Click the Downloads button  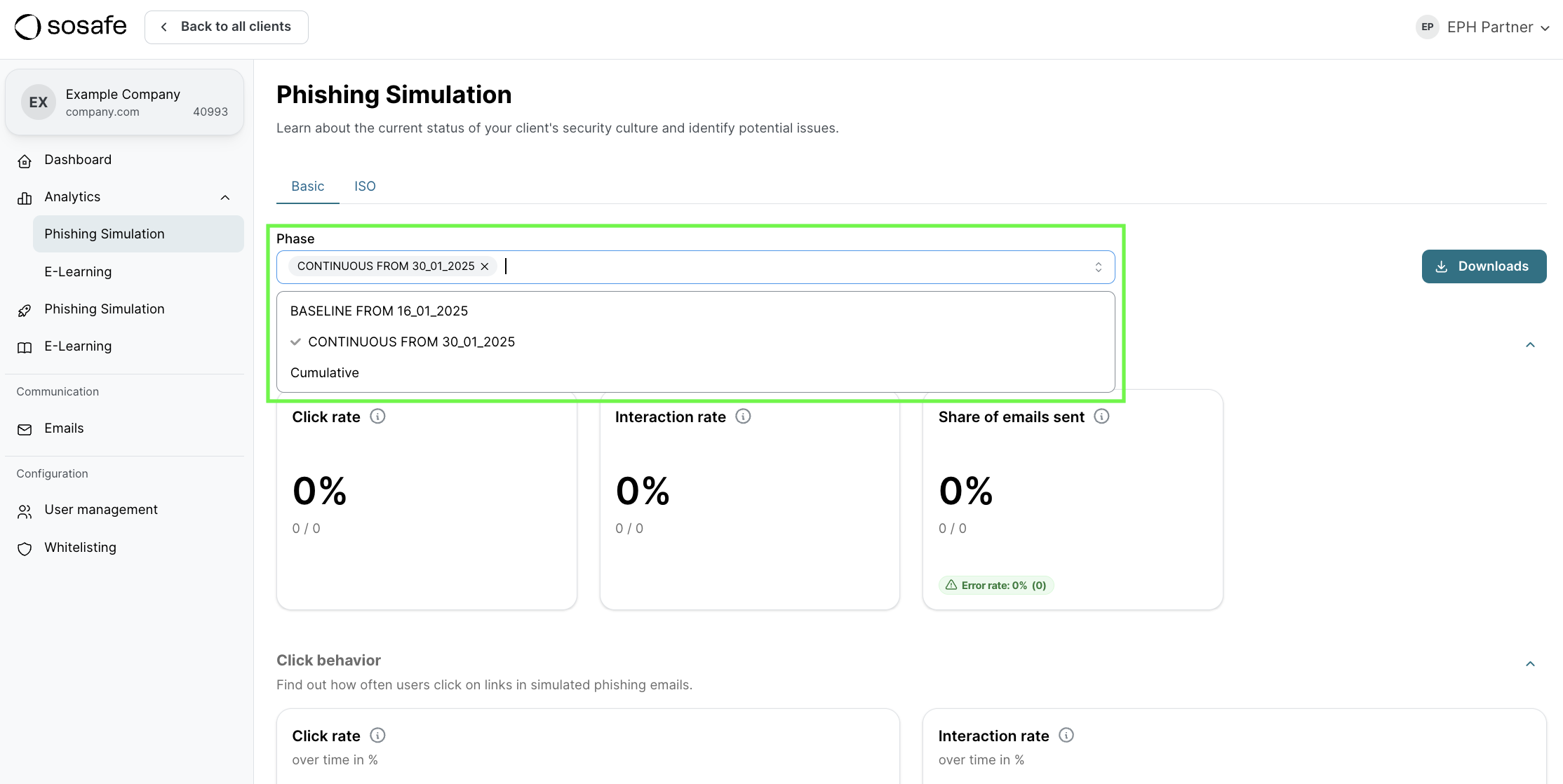[x=1483, y=266]
